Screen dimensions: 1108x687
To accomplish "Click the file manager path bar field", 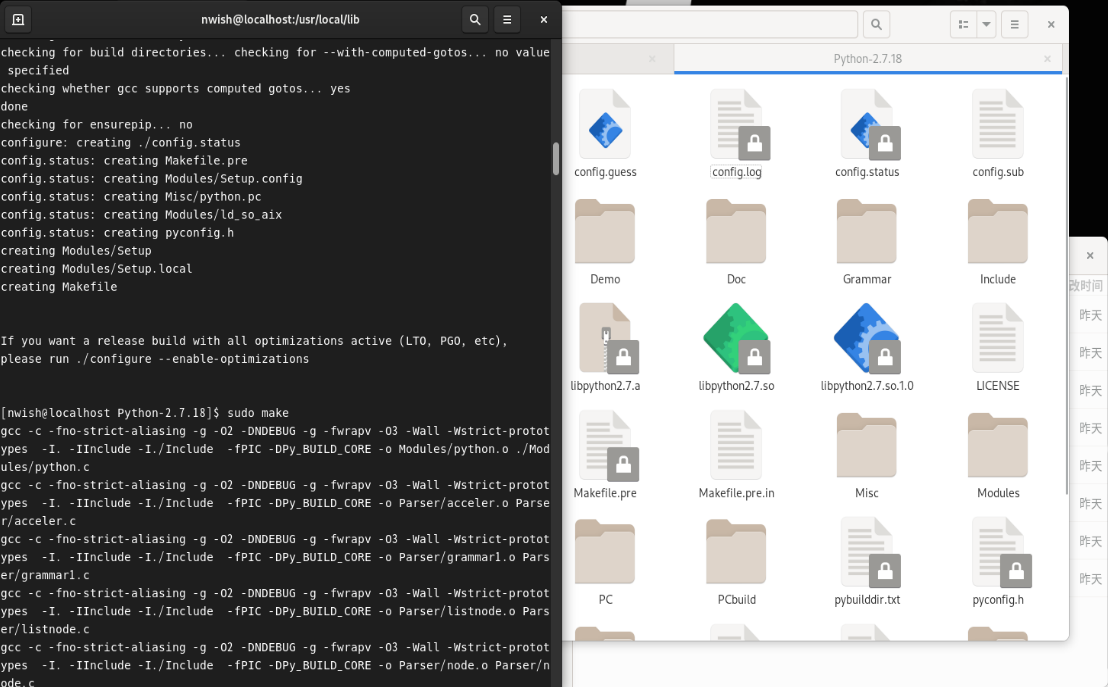I will pyautogui.click(x=710, y=24).
